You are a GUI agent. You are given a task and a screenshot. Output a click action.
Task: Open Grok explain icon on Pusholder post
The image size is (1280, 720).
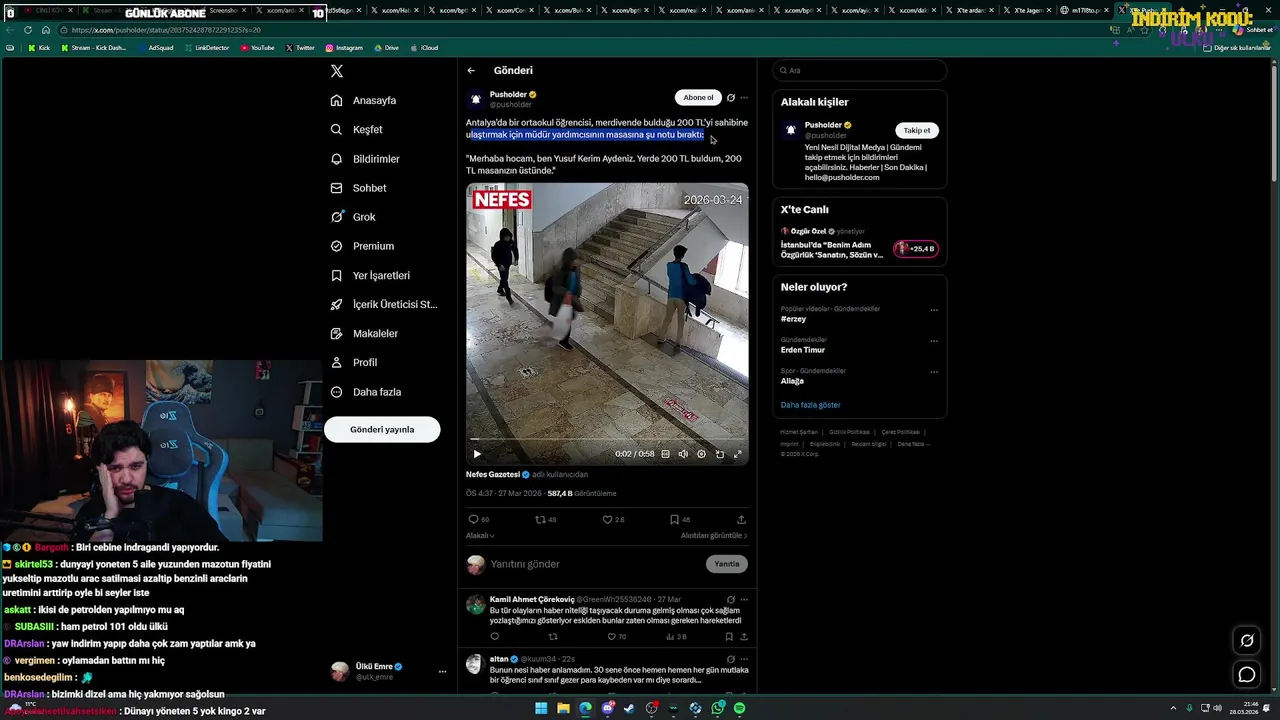coord(731,98)
